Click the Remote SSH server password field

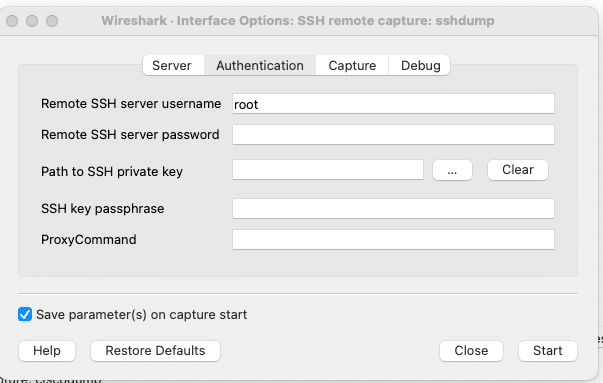(393, 135)
